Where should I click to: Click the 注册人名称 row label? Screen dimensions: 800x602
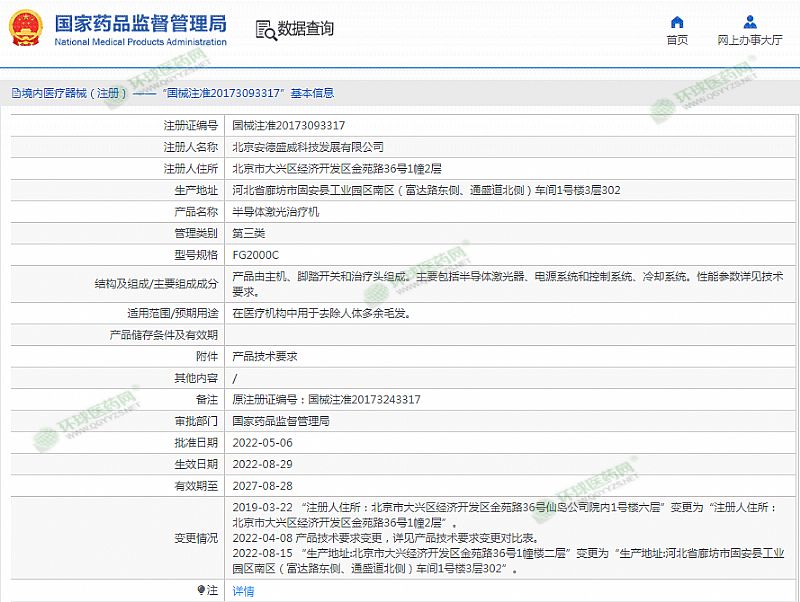tap(191, 147)
